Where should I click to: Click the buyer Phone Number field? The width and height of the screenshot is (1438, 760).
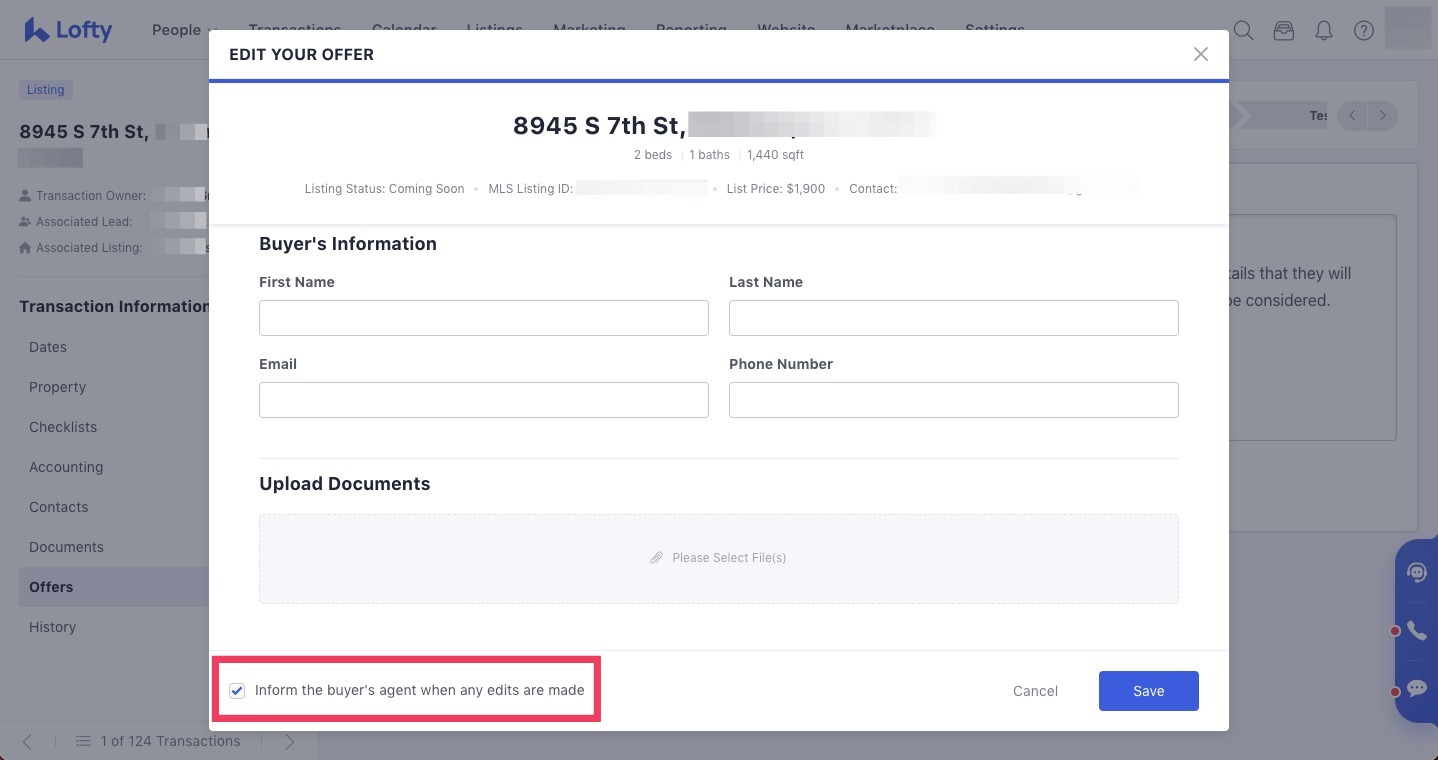click(x=953, y=400)
